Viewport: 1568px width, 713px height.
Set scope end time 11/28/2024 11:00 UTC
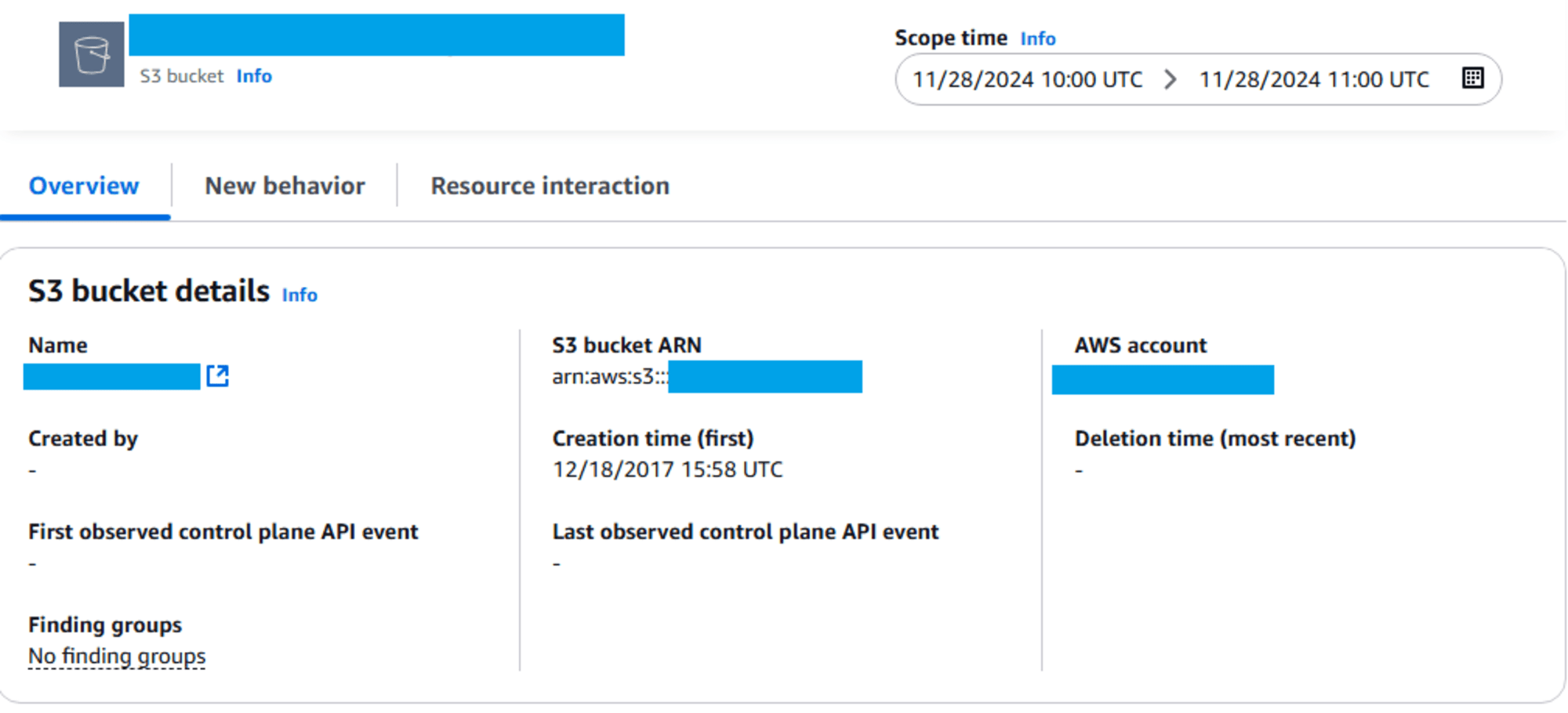1314,79
